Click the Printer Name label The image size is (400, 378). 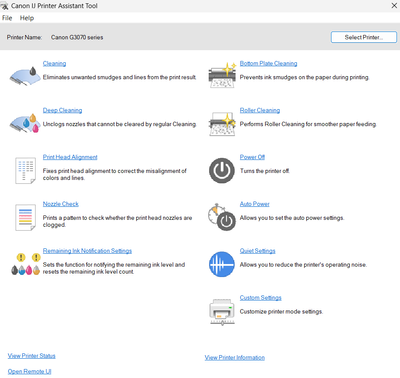24,37
